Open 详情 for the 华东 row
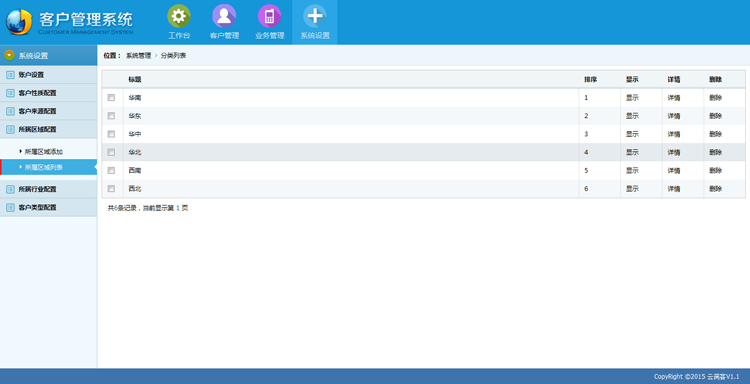750x384 pixels. 674,116
